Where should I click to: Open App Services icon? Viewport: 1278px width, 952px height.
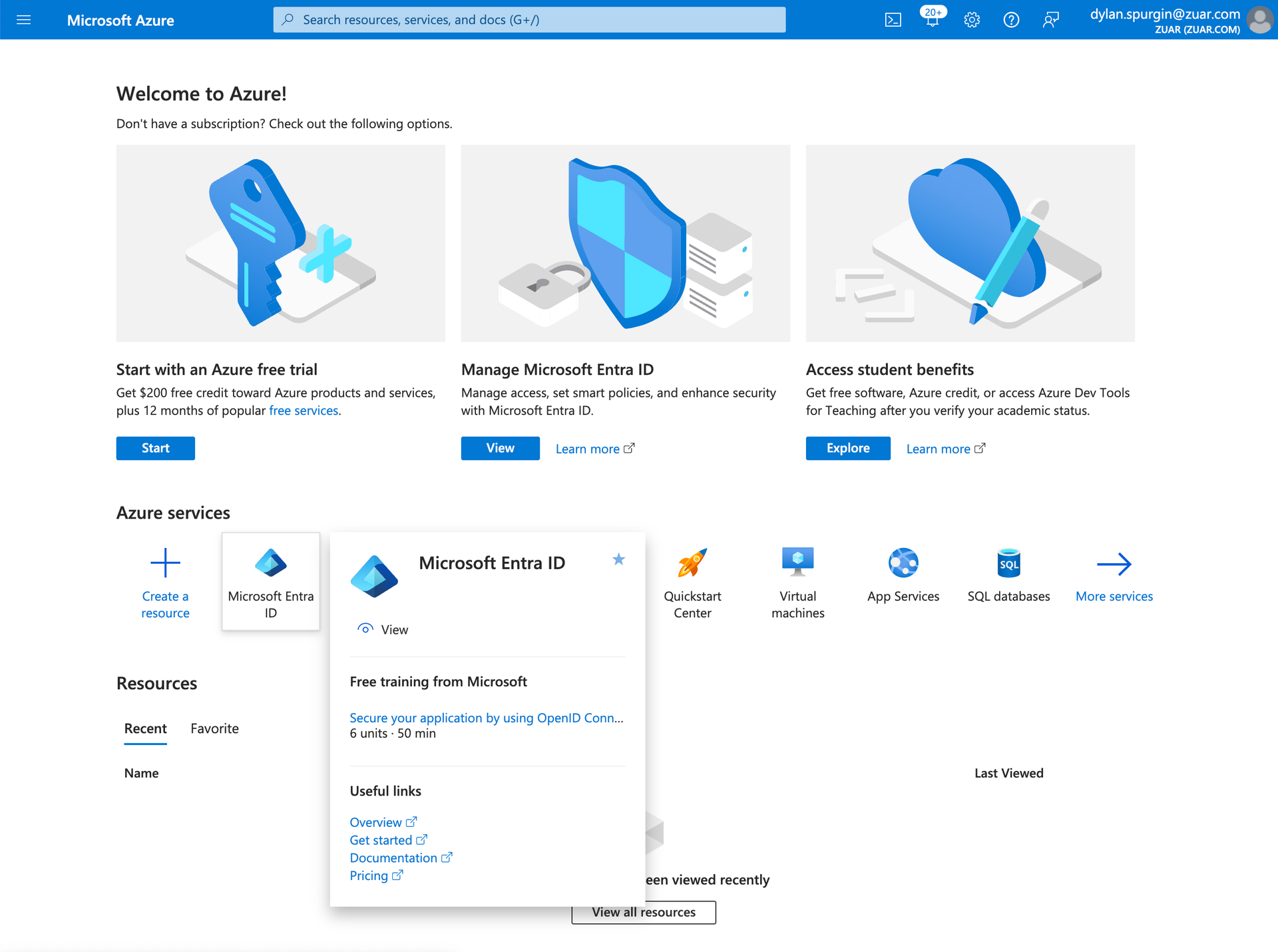[903, 563]
